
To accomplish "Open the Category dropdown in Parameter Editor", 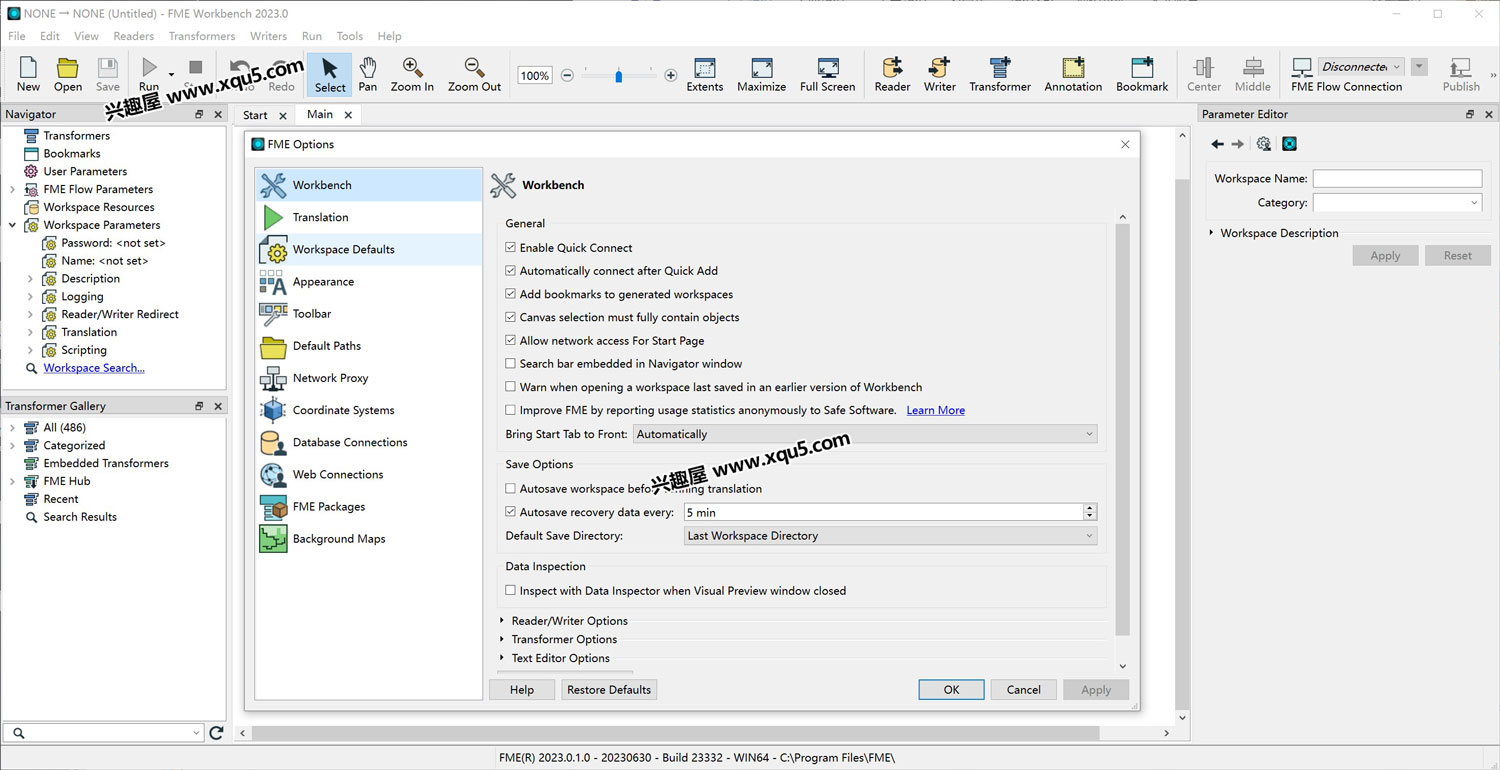I will pos(1397,203).
